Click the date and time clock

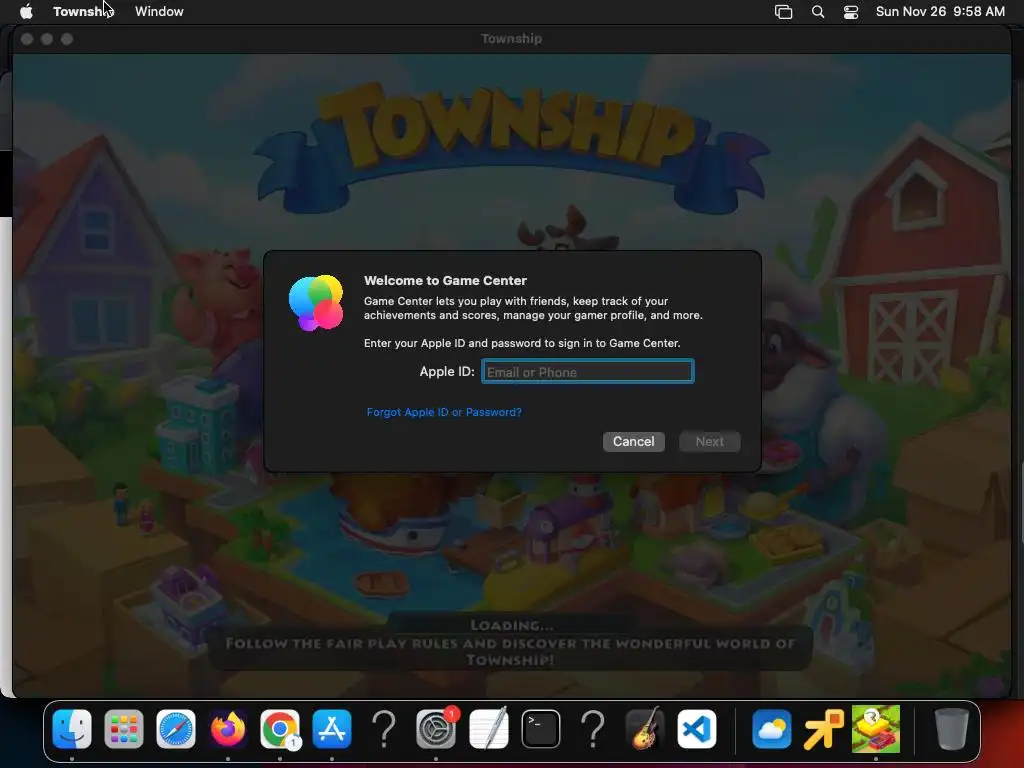pos(940,11)
